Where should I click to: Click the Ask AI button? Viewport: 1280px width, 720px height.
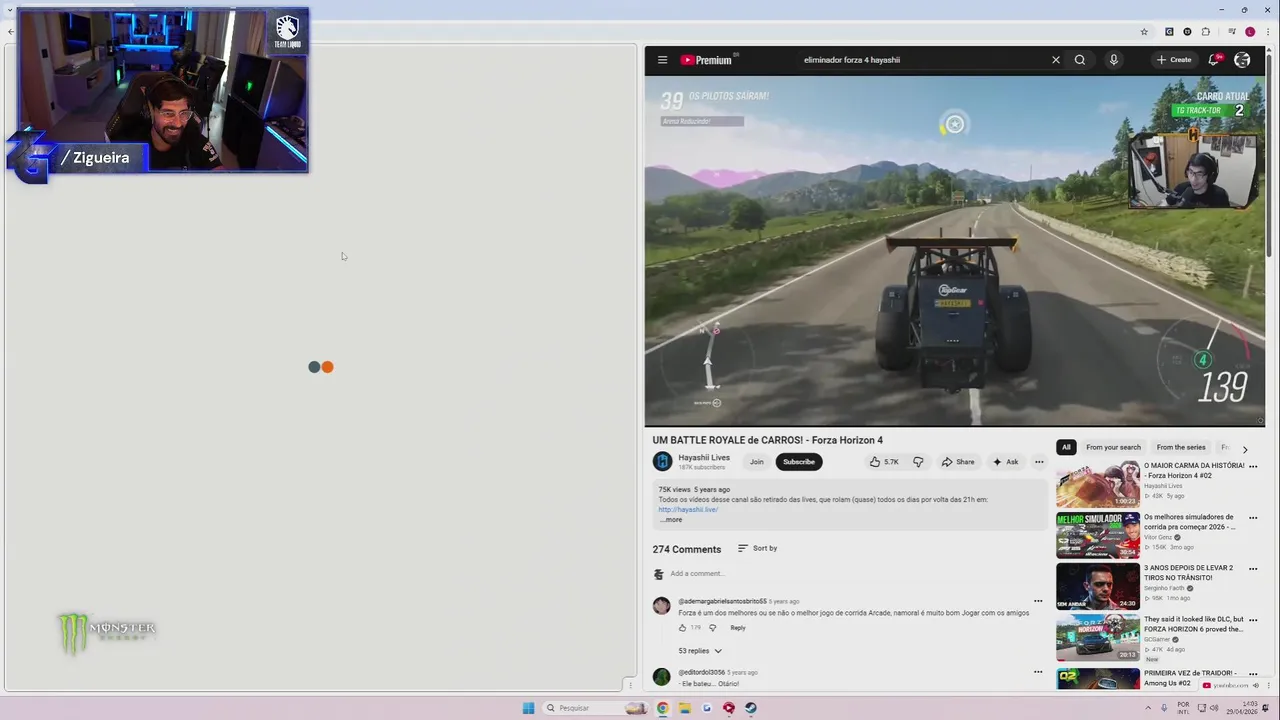(x=1005, y=462)
